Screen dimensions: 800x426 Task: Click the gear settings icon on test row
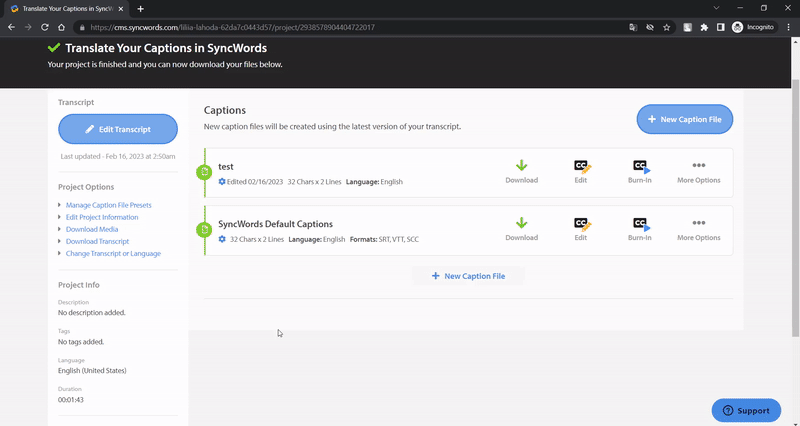tap(222, 182)
